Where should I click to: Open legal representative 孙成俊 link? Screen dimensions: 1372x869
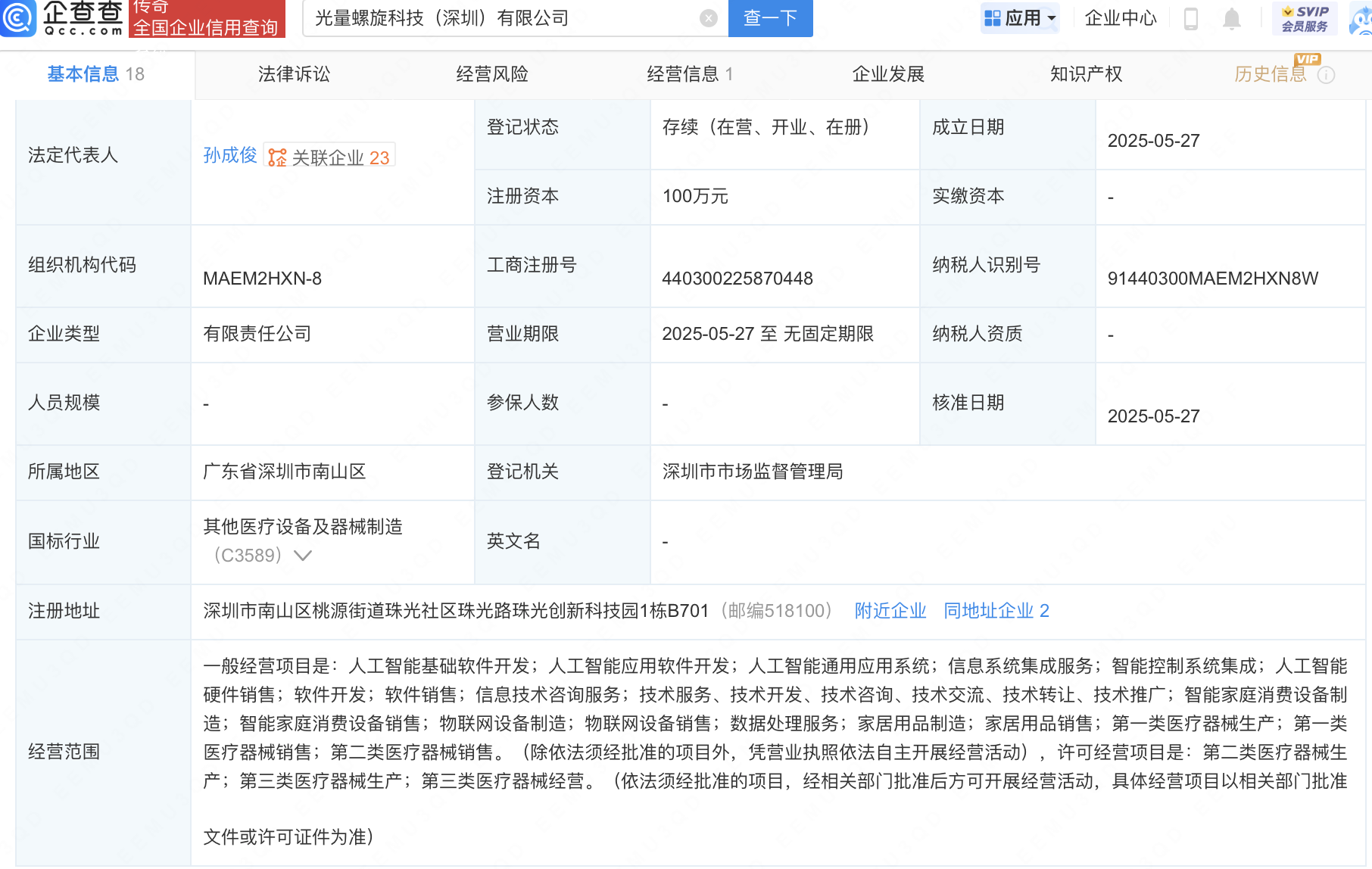click(x=230, y=155)
